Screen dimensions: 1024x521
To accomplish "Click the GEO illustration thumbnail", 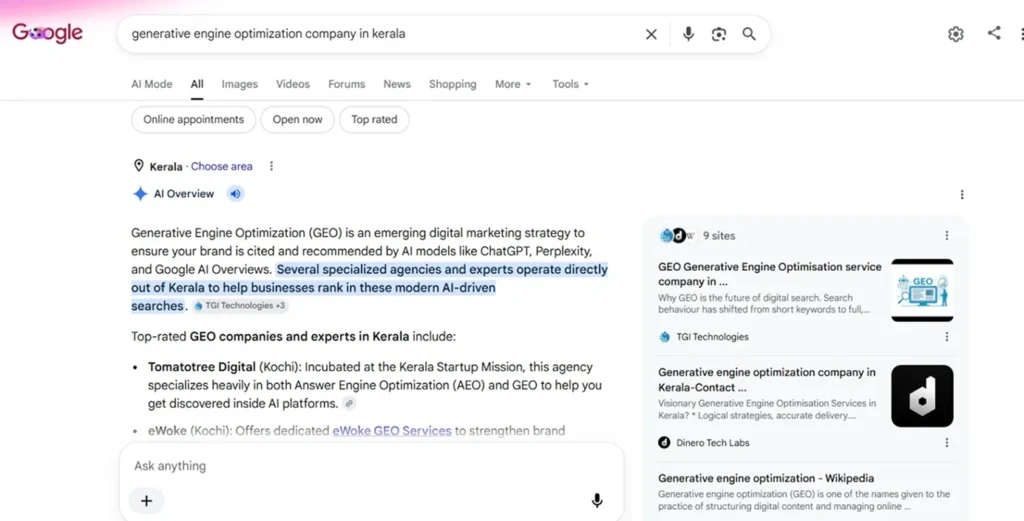I will (x=922, y=291).
